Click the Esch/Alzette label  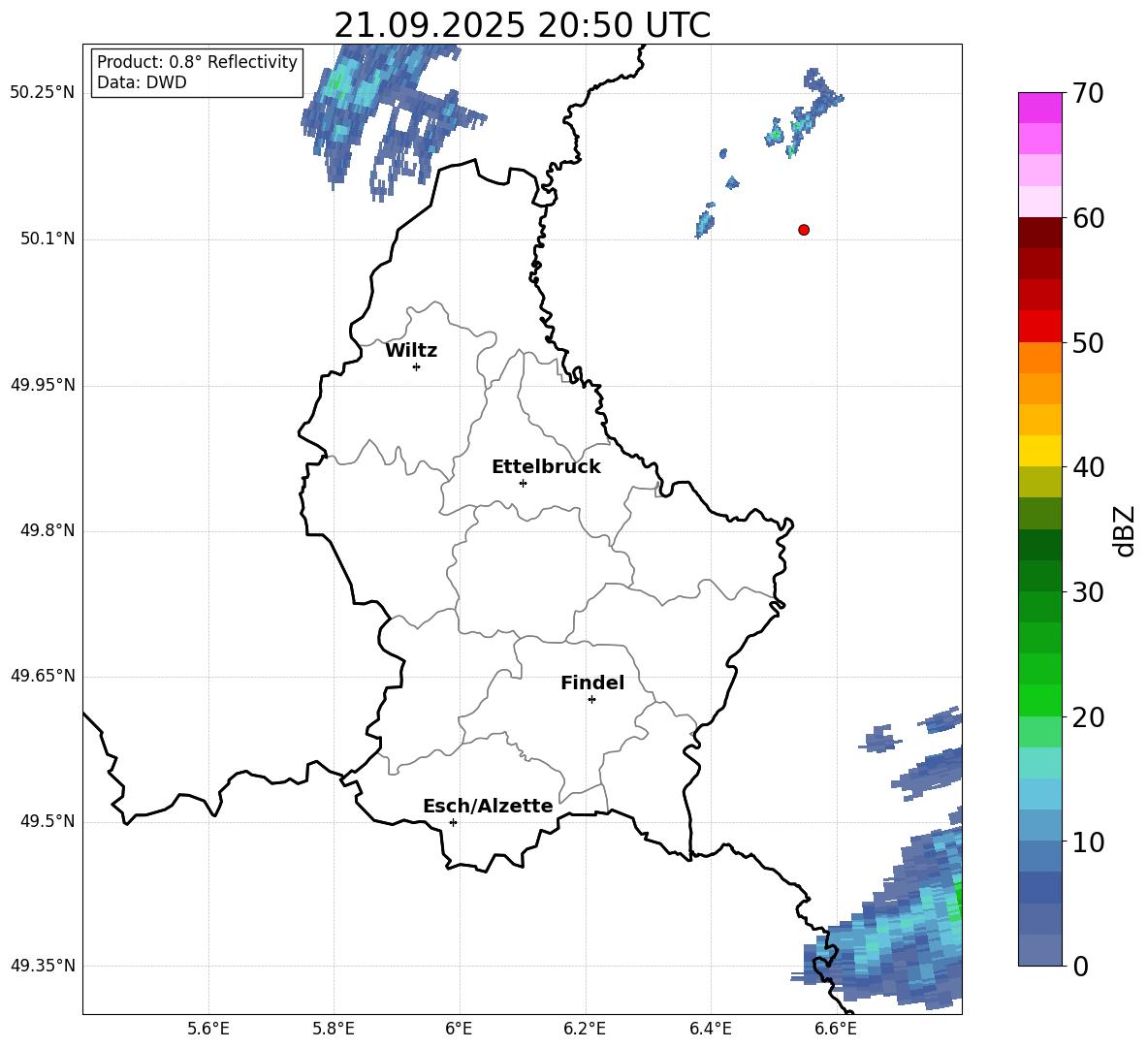(x=488, y=807)
